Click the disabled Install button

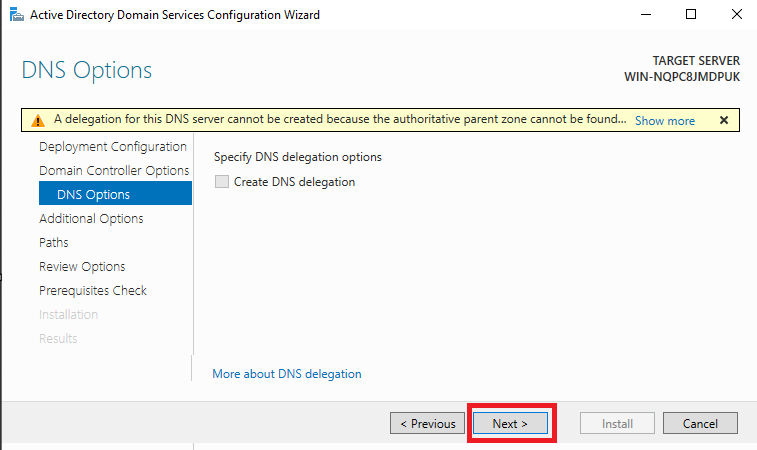pos(617,423)
